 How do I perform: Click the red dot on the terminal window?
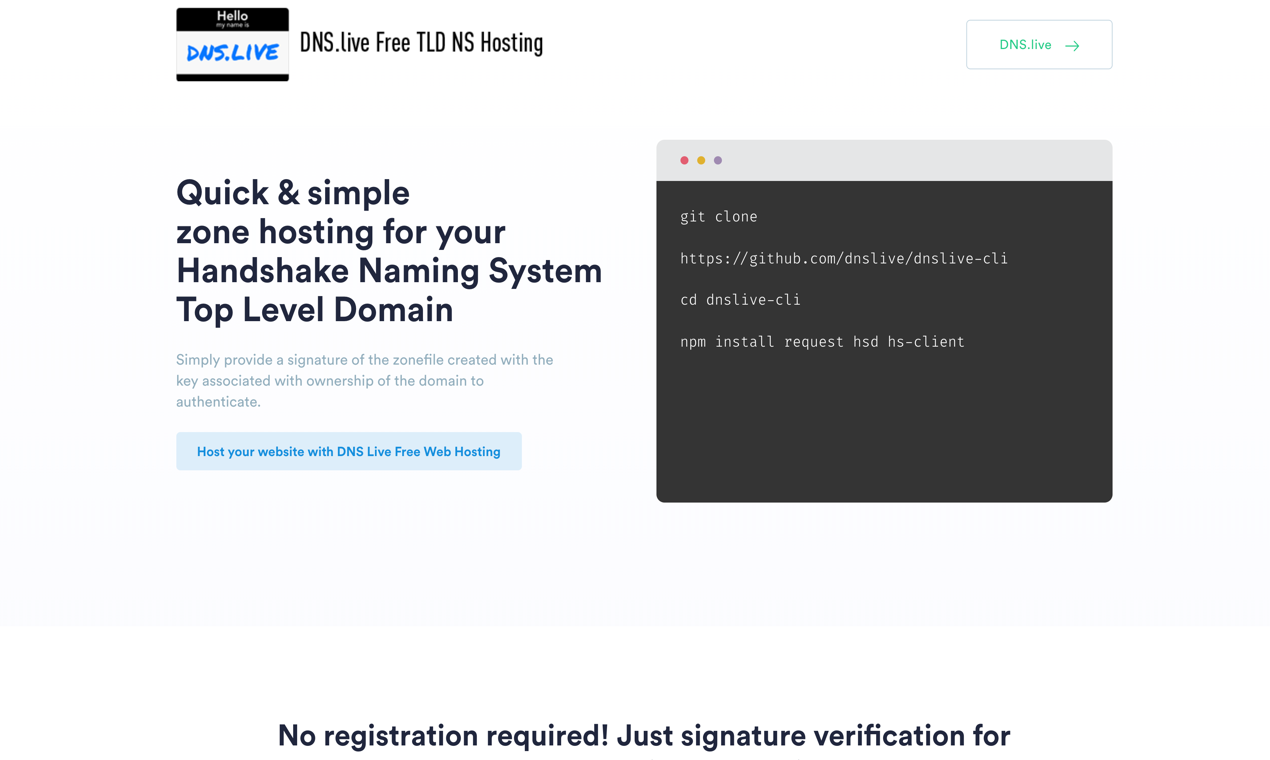pyautogui.click(x=684, y=160)
